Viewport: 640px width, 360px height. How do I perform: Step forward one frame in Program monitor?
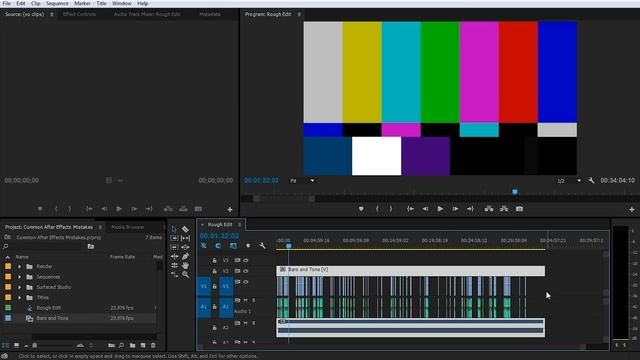[x=455, y=209]
